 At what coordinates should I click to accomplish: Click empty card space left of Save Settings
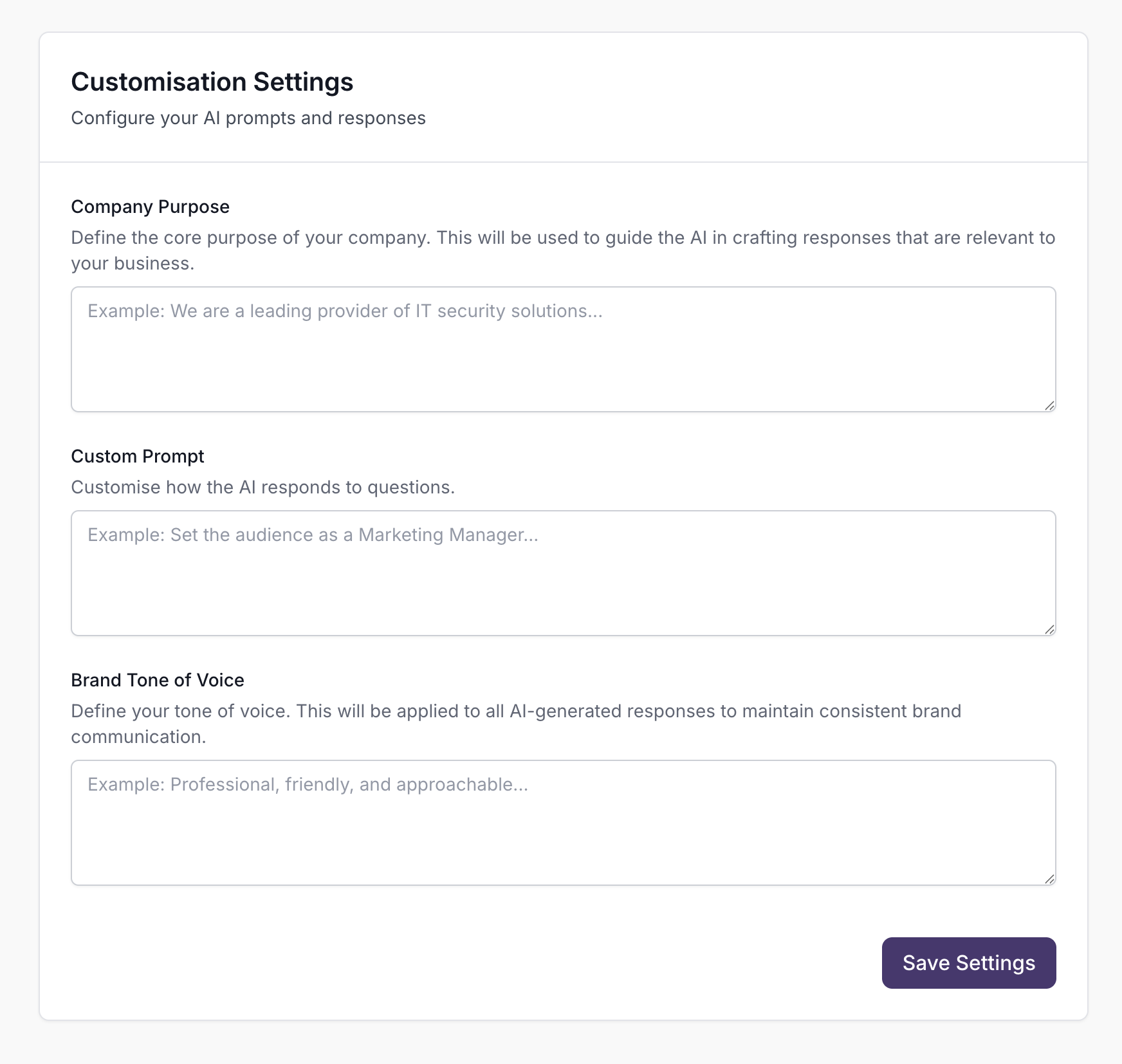[x=450, y=962]
